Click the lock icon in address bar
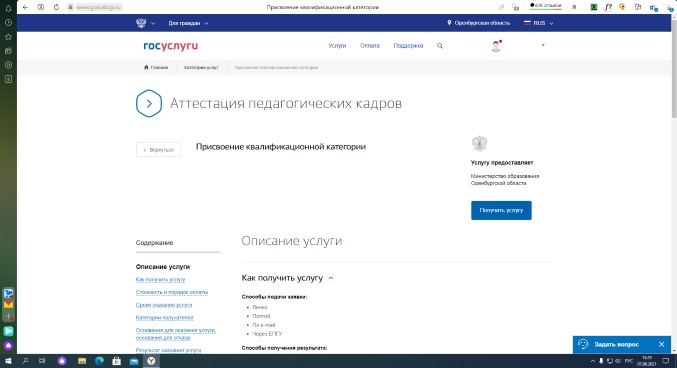Screen dimensions: 677x368 coord(70,7)
